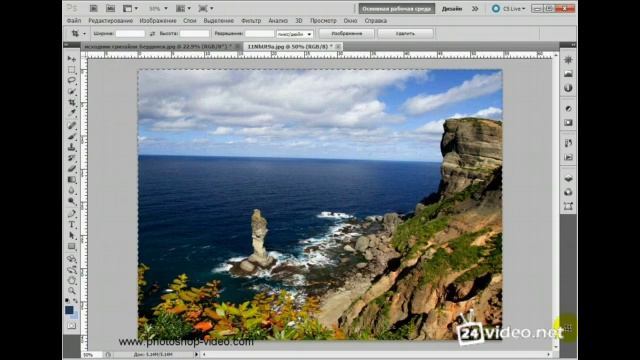Select the Zoom tool in the toolbox

(72, 291)
